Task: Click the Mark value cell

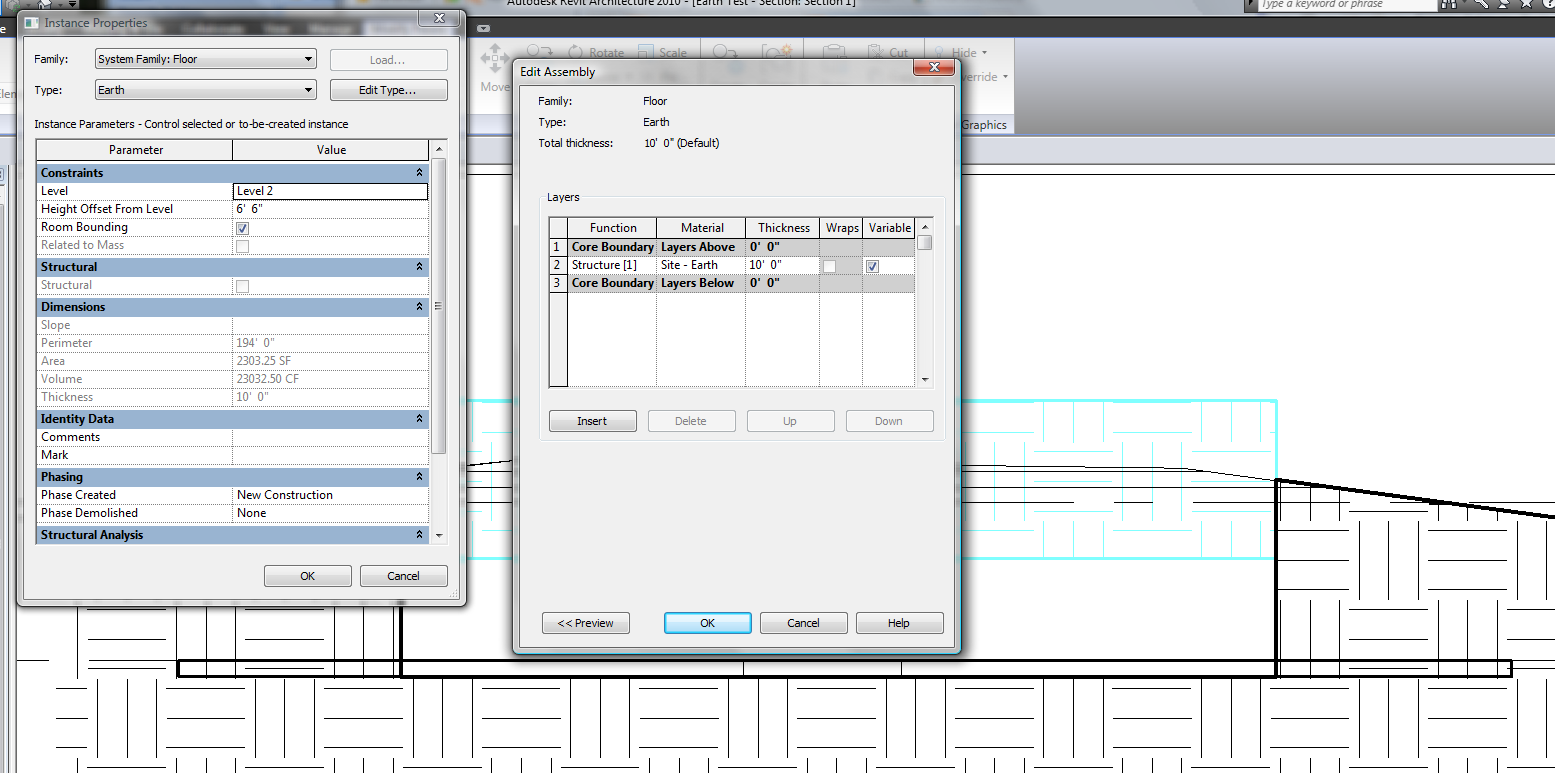Action: click(330, 455)
